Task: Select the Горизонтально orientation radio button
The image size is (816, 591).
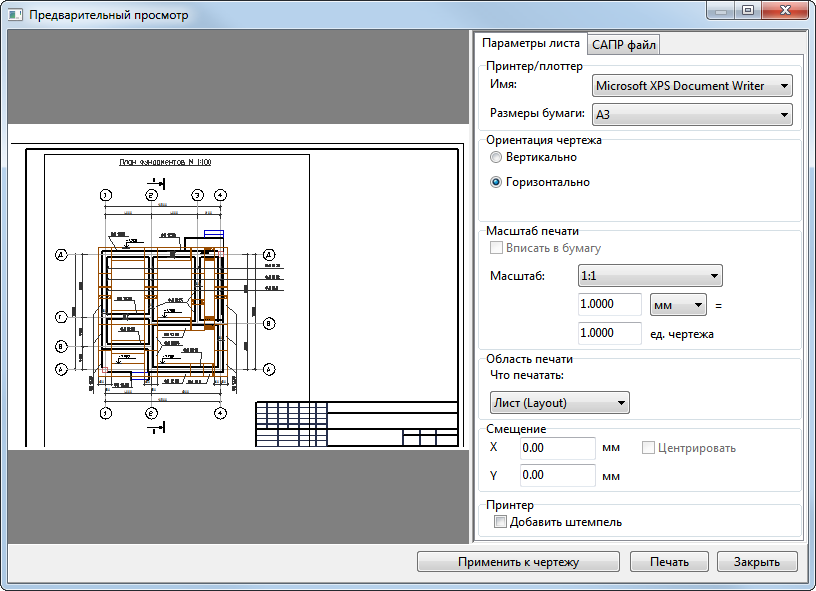Action: [x=496, y=182]
